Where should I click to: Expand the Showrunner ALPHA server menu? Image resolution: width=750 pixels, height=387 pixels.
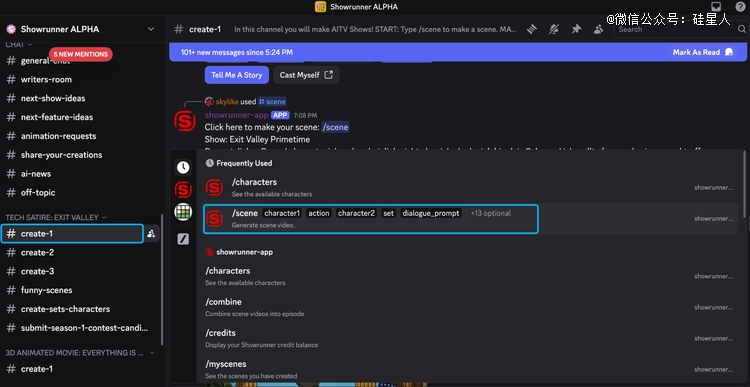[151, 29]
